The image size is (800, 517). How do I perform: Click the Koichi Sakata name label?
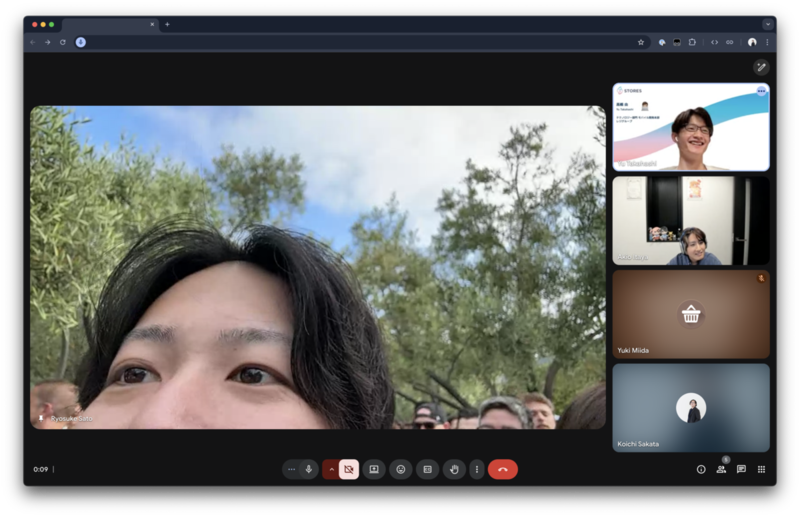[638, 444]
